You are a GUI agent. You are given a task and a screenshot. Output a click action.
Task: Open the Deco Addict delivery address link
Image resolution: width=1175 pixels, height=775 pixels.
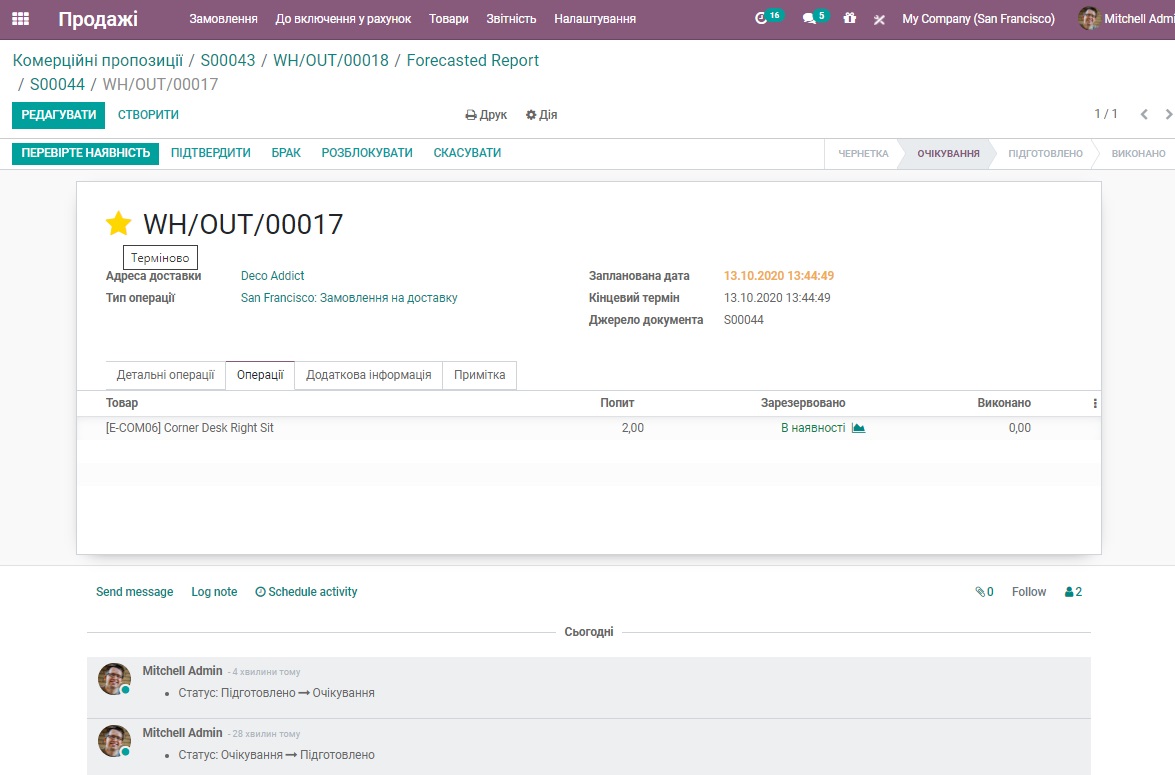point(272,276)
